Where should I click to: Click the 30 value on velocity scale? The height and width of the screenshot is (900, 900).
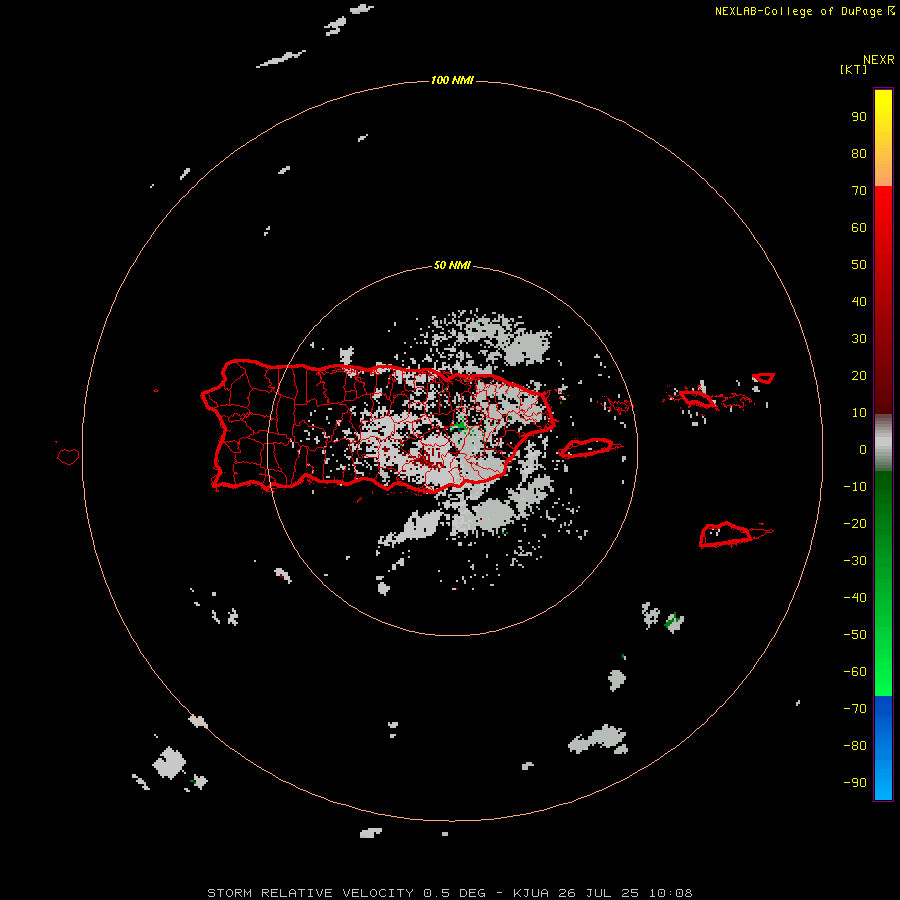pyautogui.click(x=859, y=339)
